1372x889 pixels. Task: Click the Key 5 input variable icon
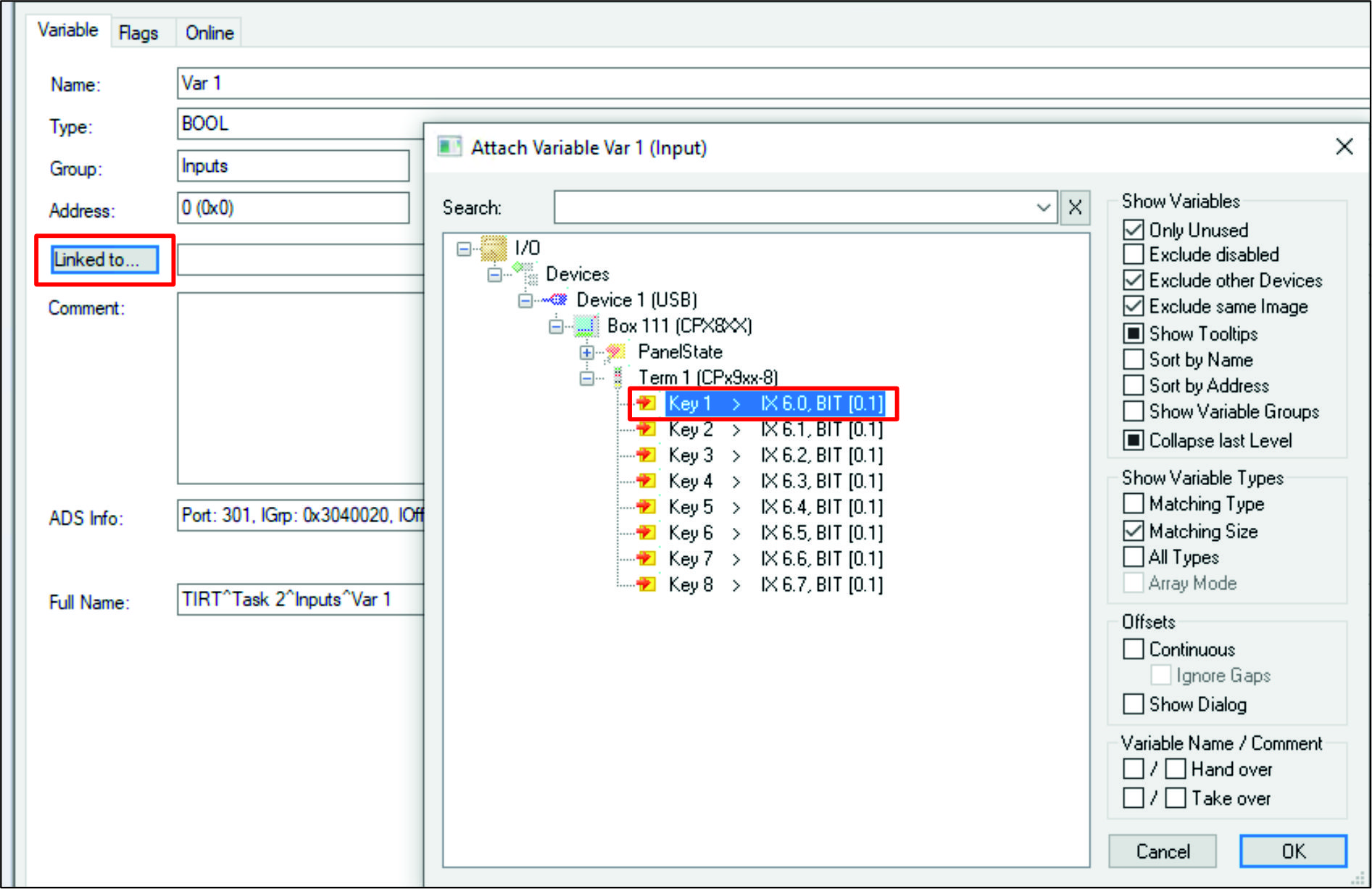tap(645, 507)
